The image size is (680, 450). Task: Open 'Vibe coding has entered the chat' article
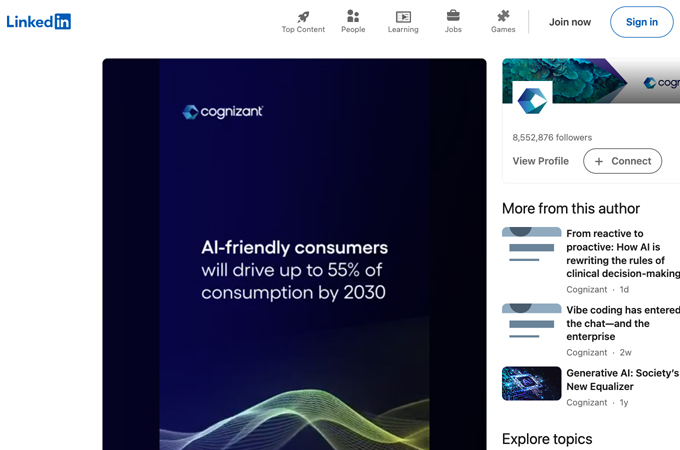pos(623,323)
